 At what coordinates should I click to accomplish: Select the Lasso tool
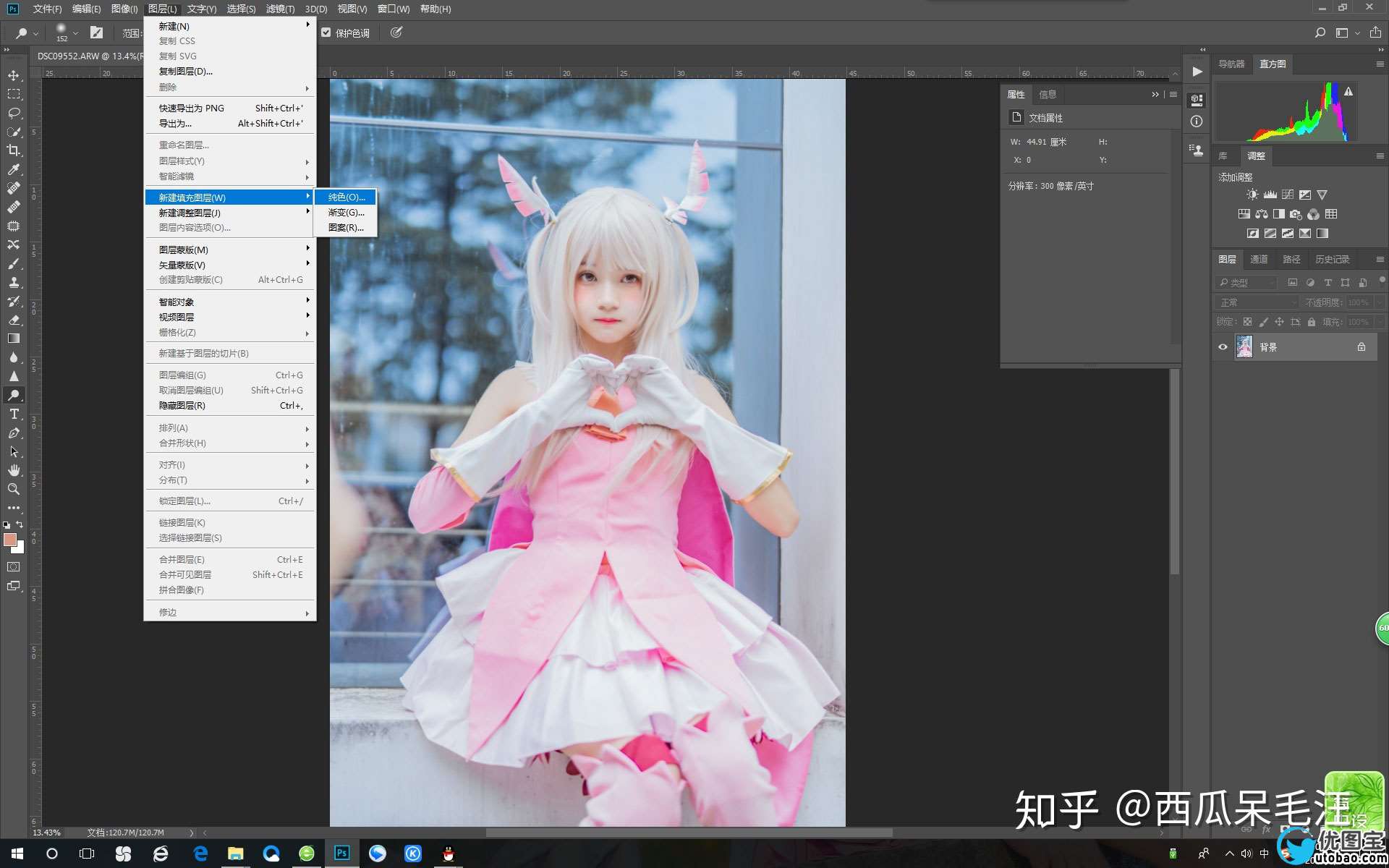[x=14, y=113]
